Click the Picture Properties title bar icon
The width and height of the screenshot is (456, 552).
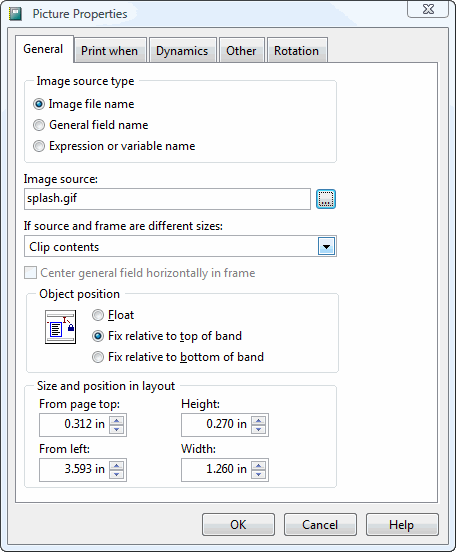tap(15, 14)
